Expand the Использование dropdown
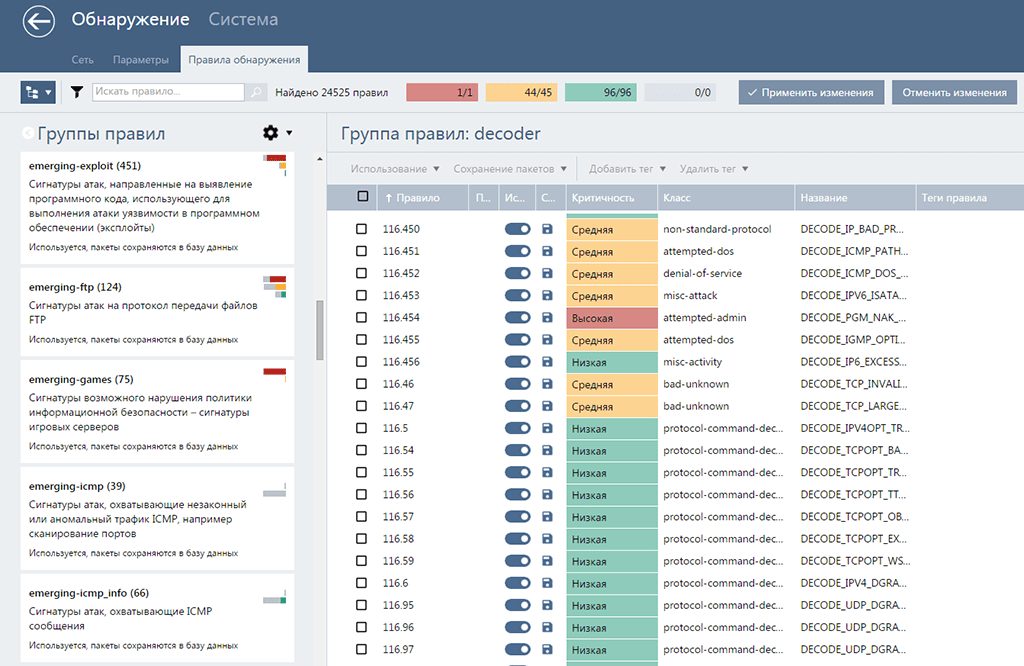Viewport: 1024px width, 666px height. click(x=395, y=169)
